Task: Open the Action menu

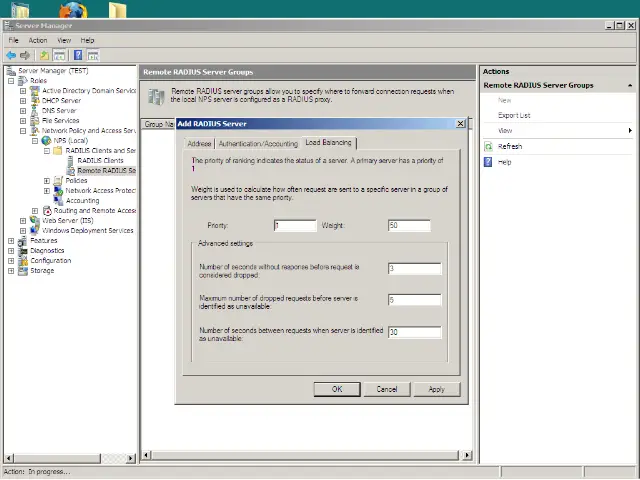Action: click(38, 40)
